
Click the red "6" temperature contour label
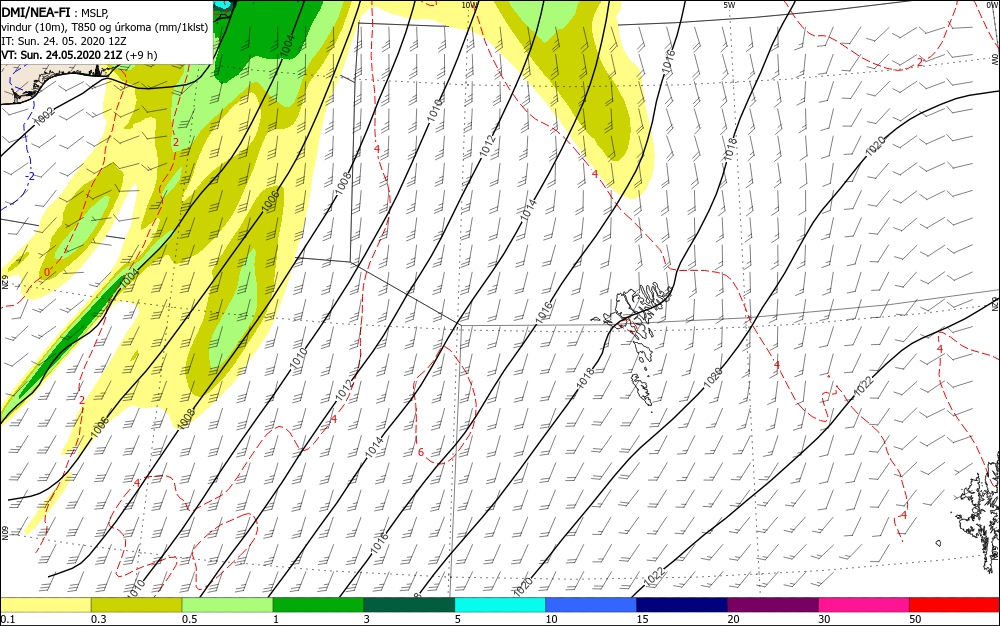(x=421, y=453)
